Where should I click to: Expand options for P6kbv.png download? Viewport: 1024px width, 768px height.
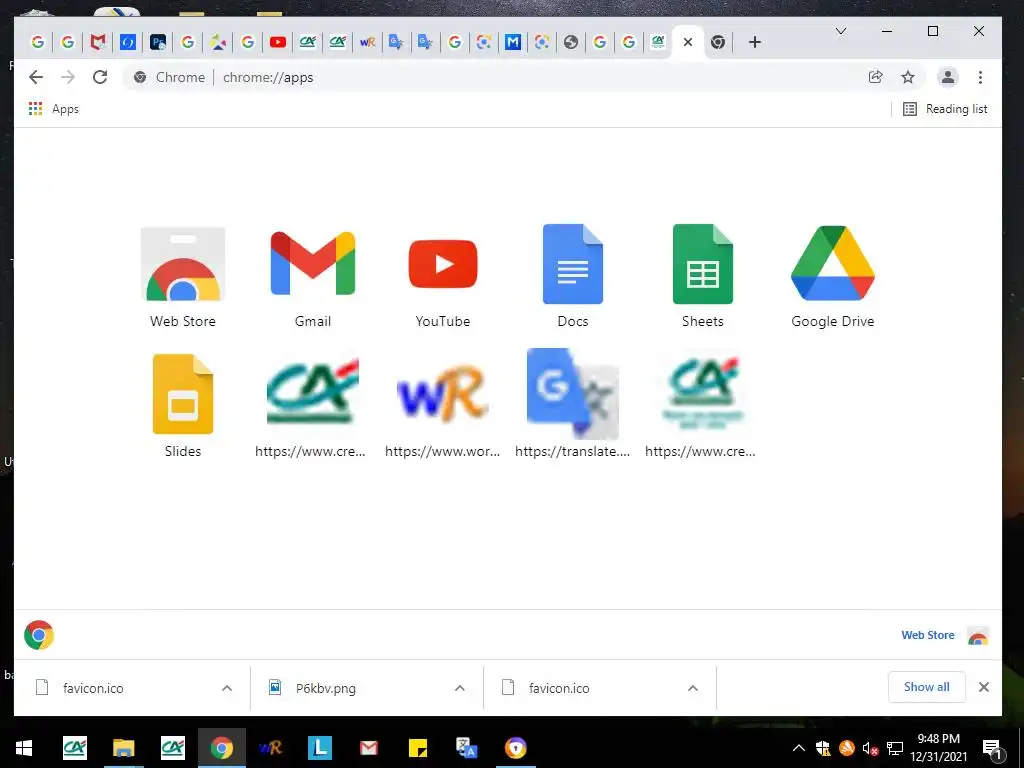tap(460, 688)
